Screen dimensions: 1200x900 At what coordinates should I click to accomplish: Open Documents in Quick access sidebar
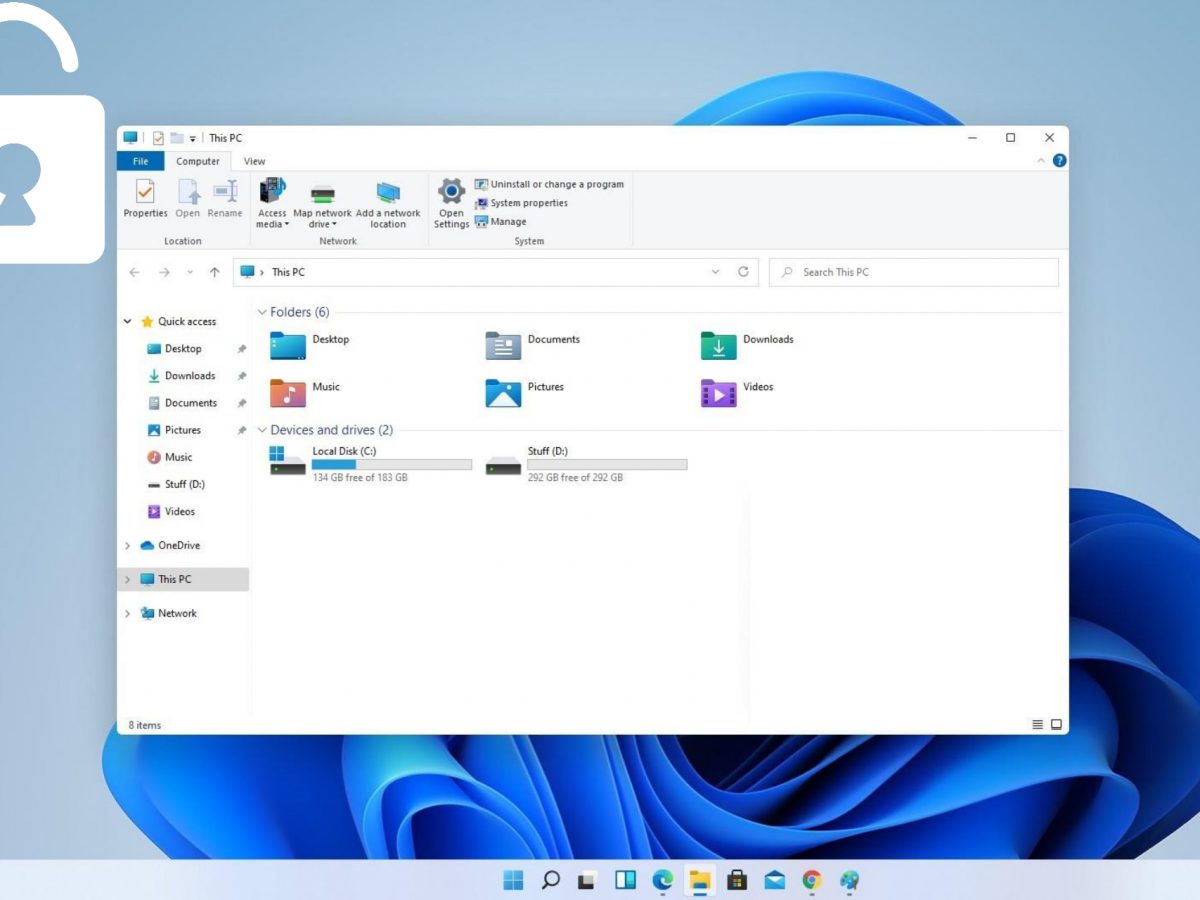click(182, 403)
